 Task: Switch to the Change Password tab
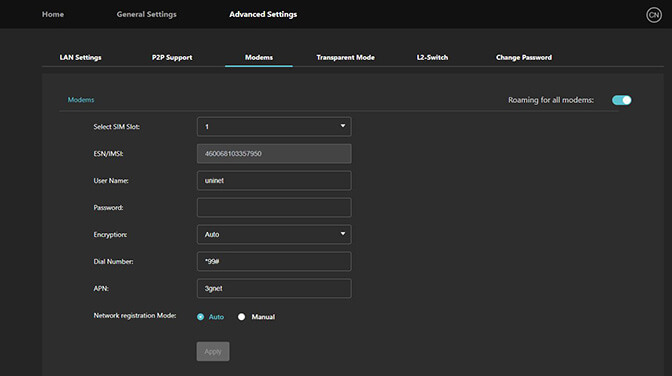(x=524, y=57)
